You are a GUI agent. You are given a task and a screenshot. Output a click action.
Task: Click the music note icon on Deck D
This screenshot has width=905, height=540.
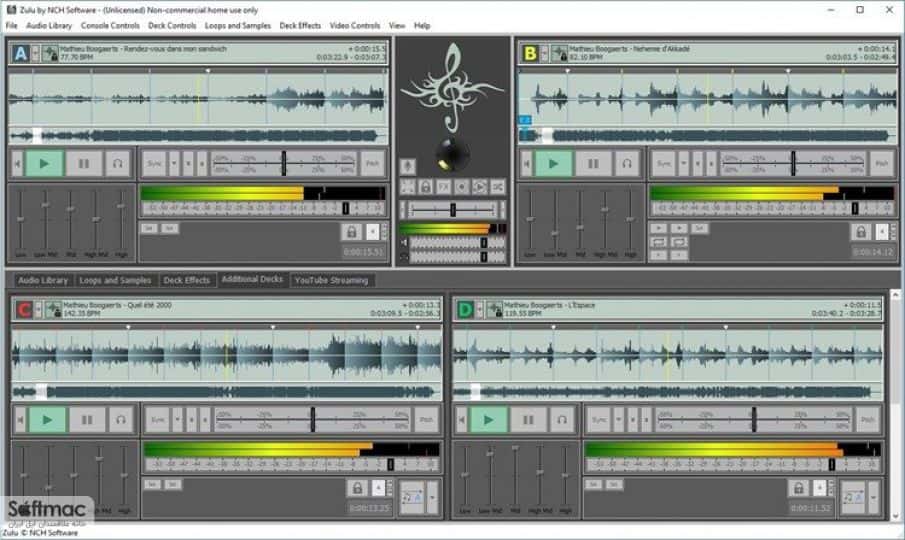(x=853, y=497)
